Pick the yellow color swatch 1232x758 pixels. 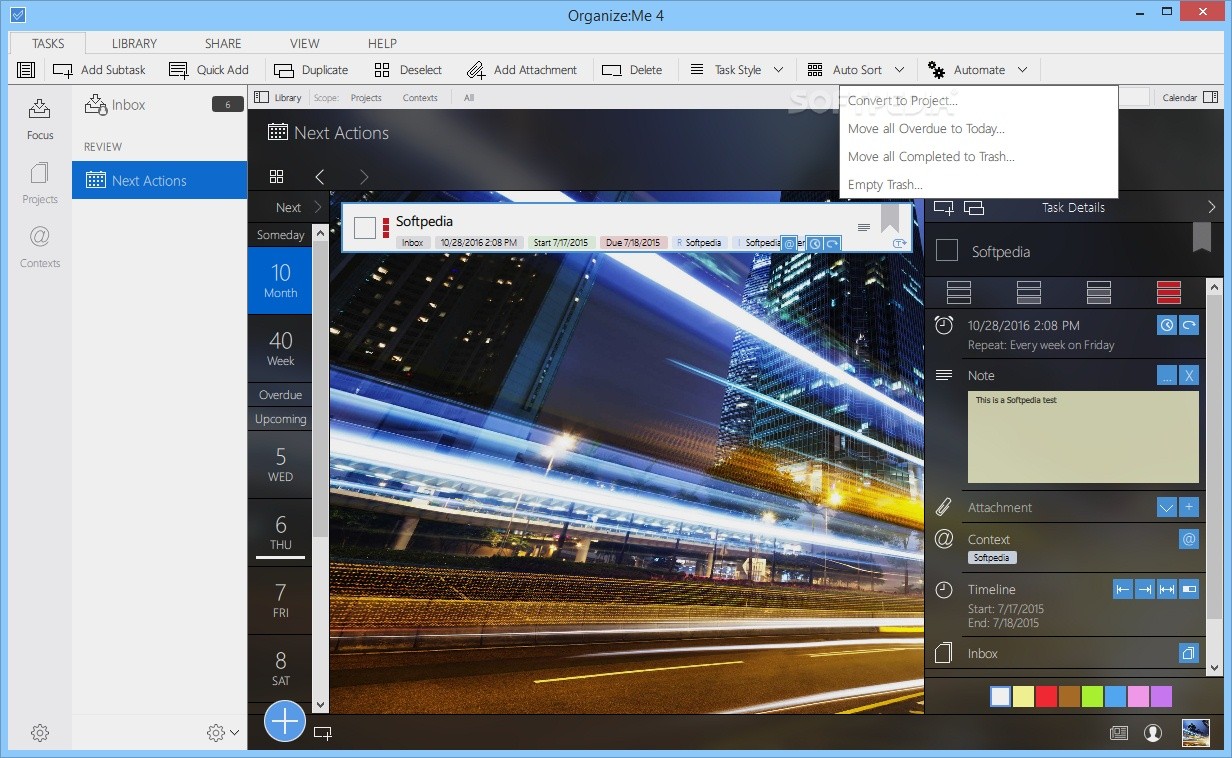1024,696
